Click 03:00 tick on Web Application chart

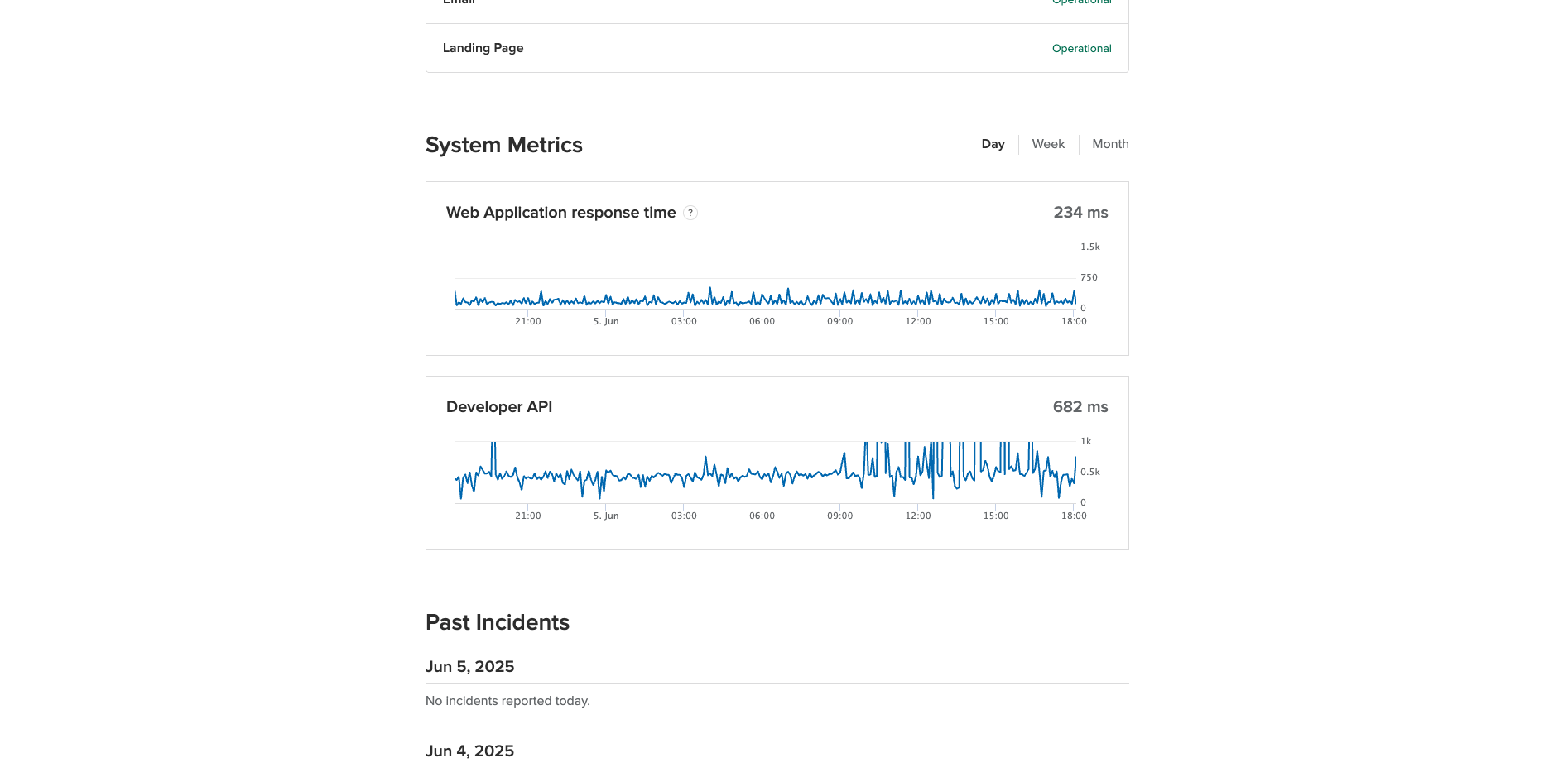[684, 321]
